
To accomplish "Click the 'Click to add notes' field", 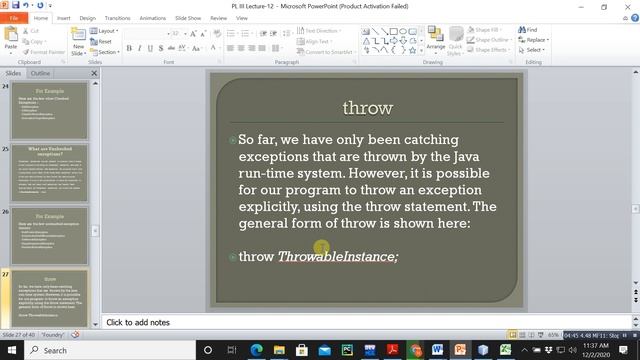I will [366, 322].
